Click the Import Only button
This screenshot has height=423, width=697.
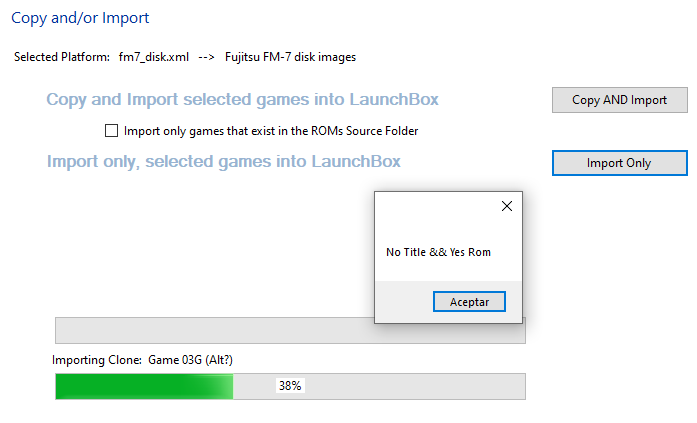(620, 163)
